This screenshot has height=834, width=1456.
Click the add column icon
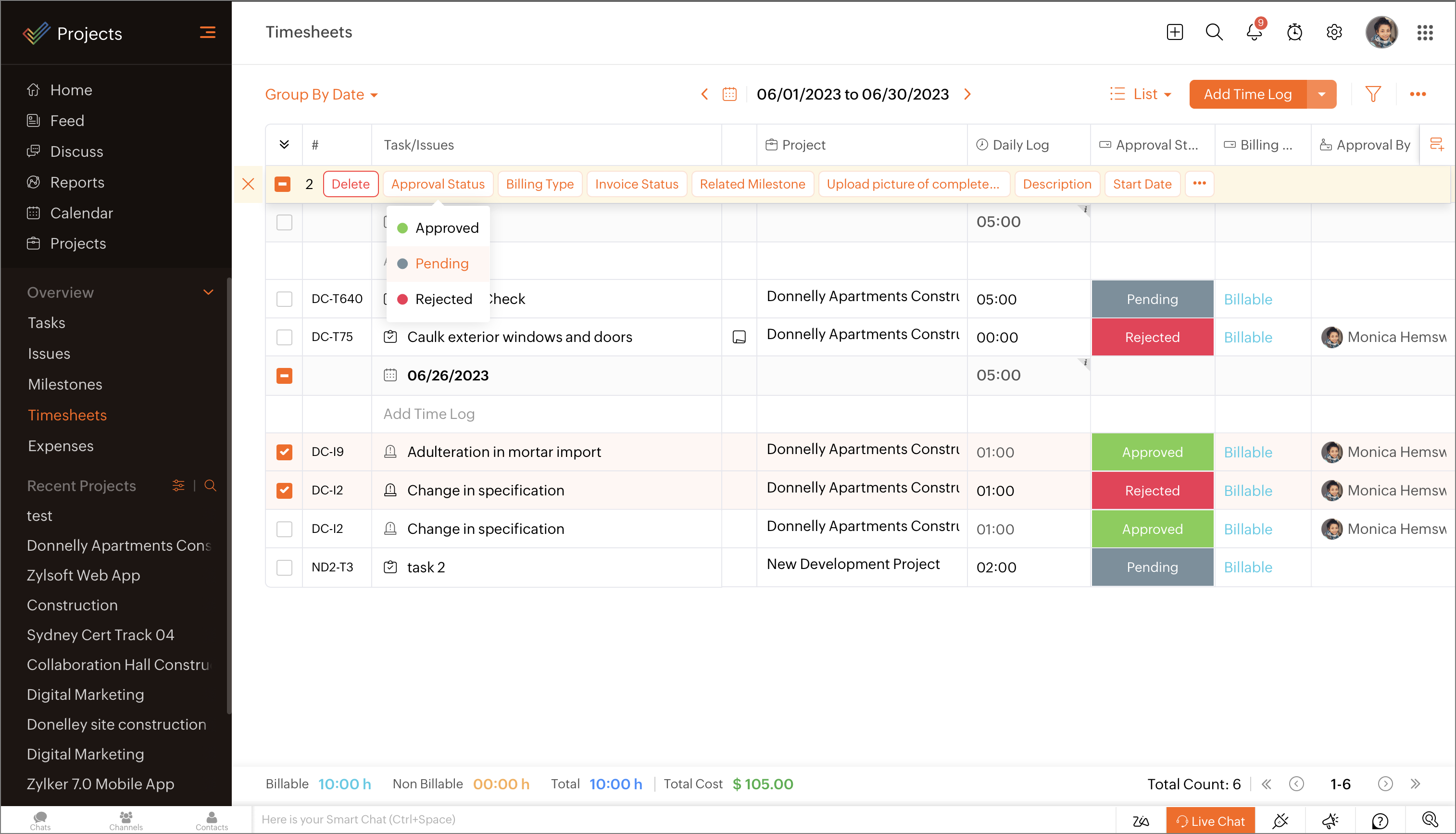coord(1436,144)
